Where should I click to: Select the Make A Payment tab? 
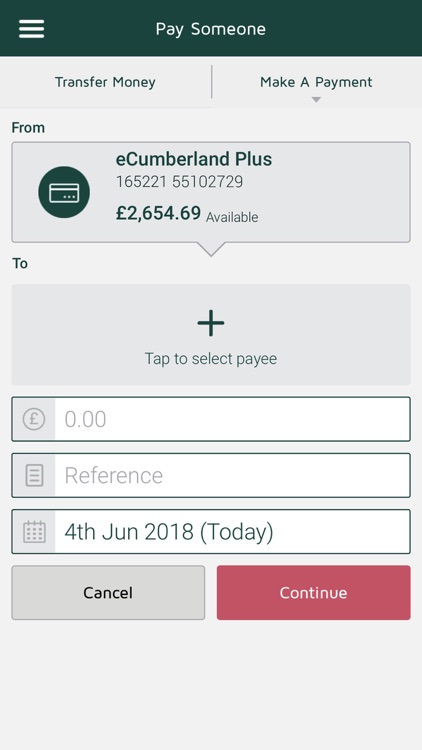pyautogui.click(x=316, y=82)
